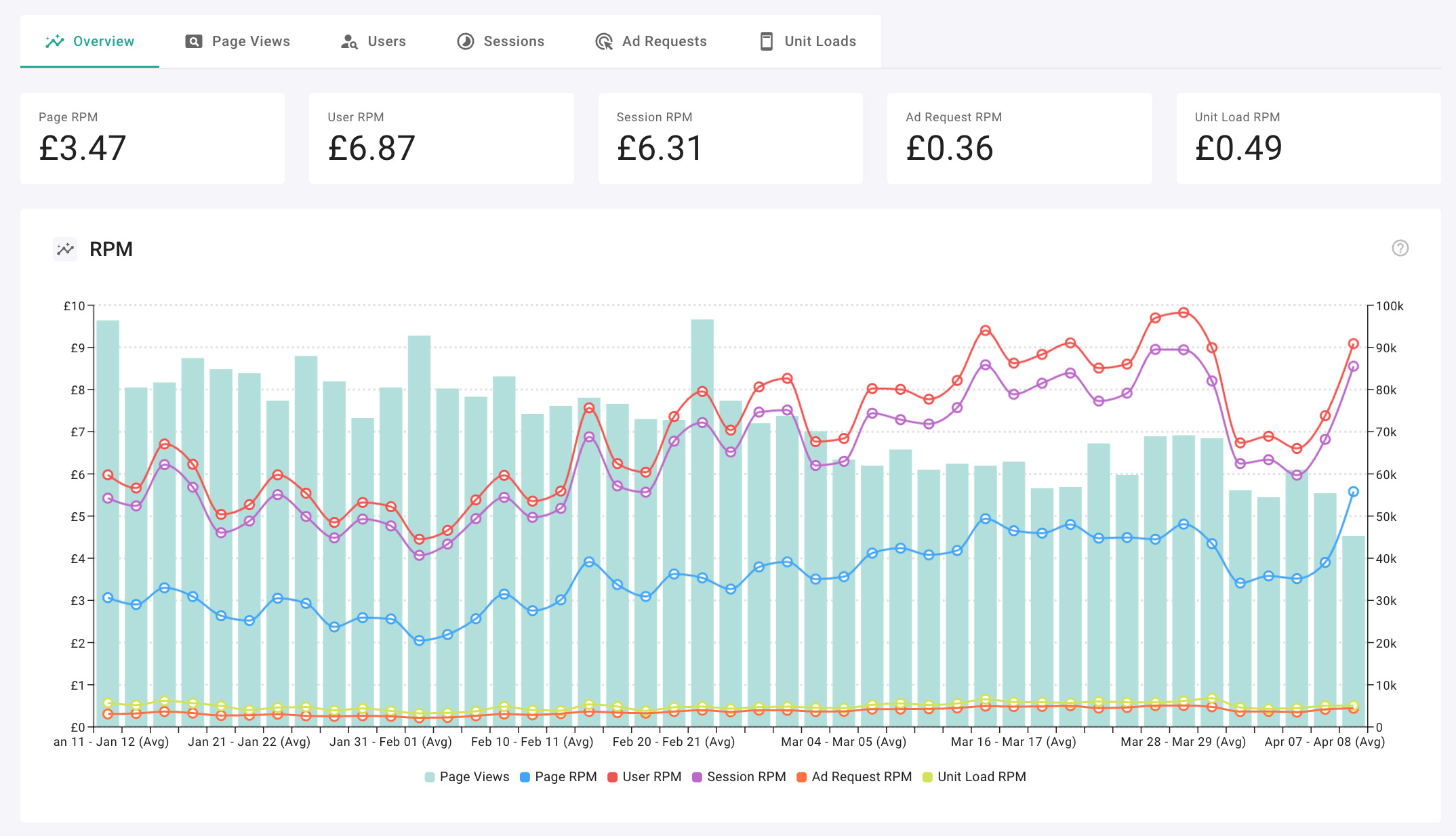Click the RPM chart title icon
The image size is (1456, 836).
[65, 249]
